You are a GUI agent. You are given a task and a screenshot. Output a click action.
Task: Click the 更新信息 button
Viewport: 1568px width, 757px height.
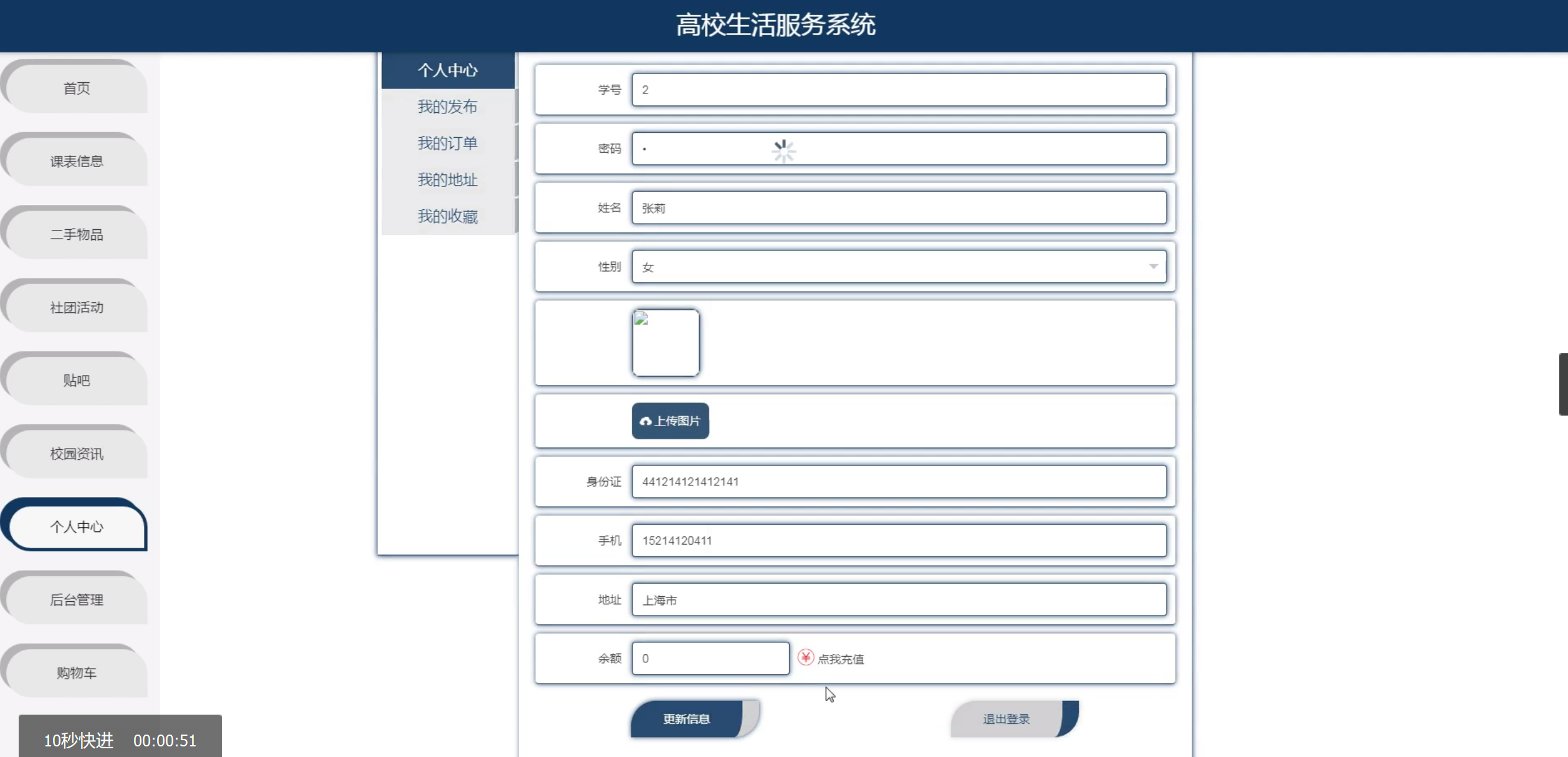[687, 719]
